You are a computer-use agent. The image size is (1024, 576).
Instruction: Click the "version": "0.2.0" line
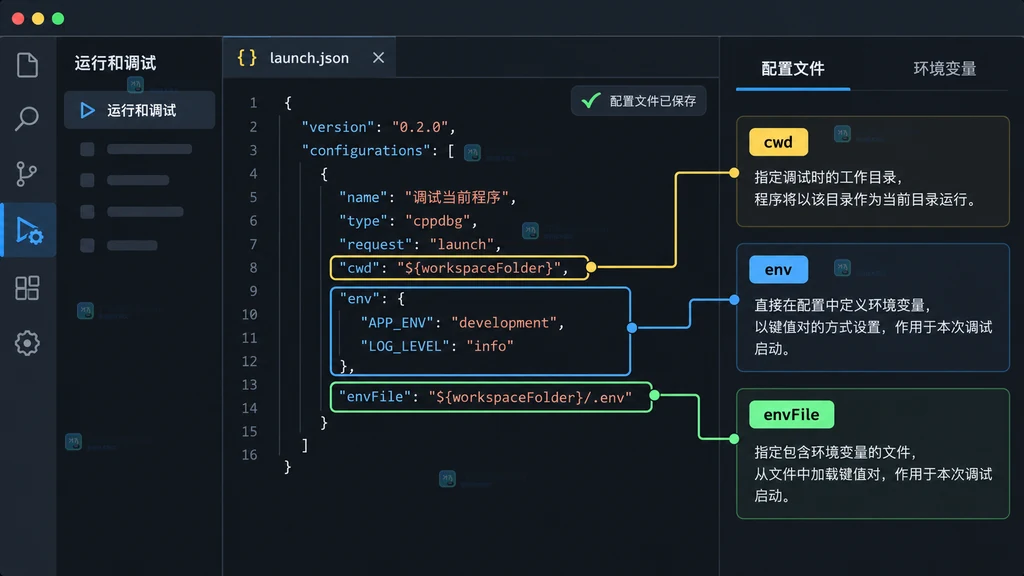pyautogui.click(x=378, y=127)
